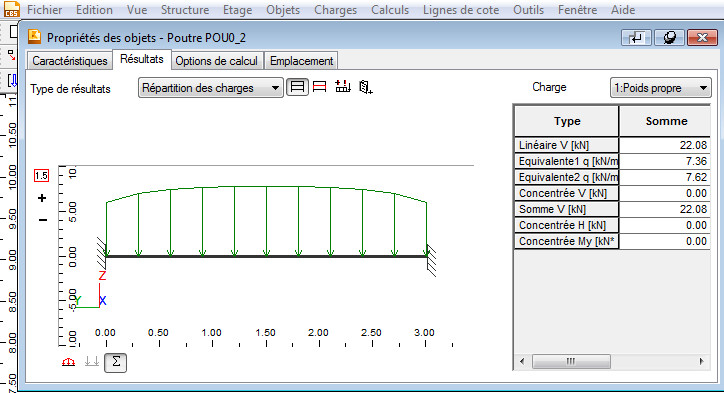Click the red 1.5 scale box
The height and width of the screenshot is (393, 724).
point(41,175)
